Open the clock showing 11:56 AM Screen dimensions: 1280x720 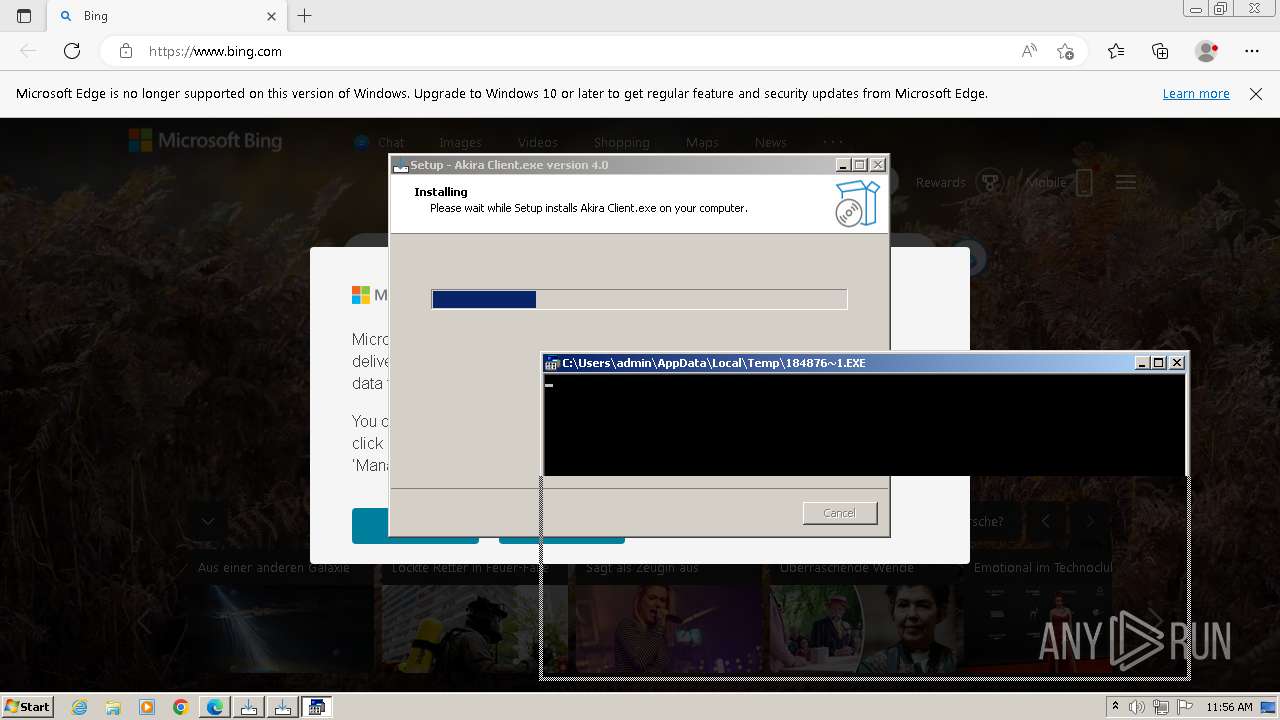1229,707
